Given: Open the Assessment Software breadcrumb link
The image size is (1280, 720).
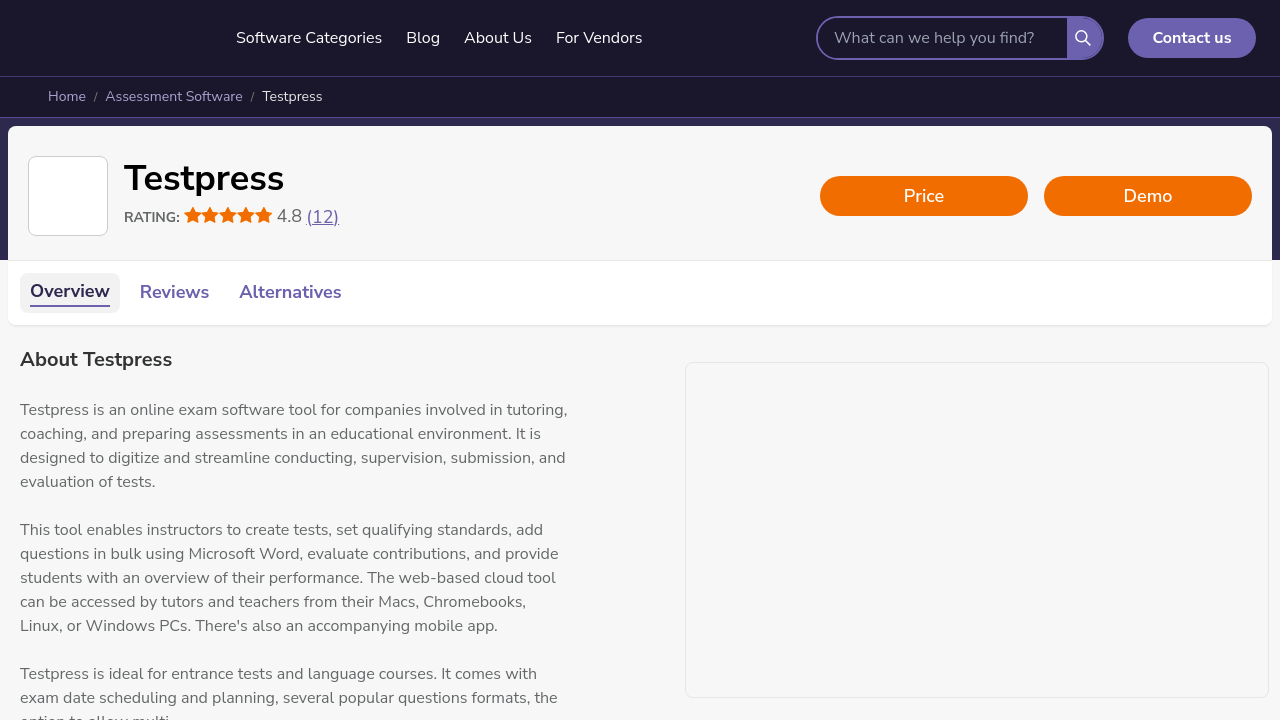Looking at the screenshot, I should (x=174, y=97).
